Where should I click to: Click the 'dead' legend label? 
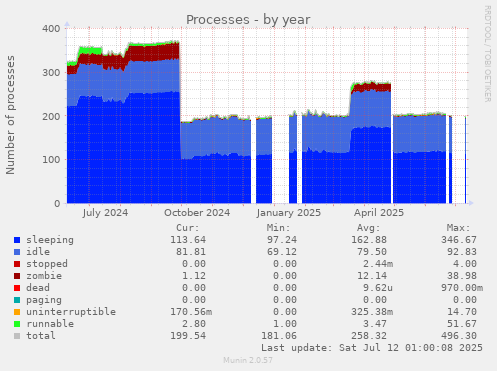[38, 288]
